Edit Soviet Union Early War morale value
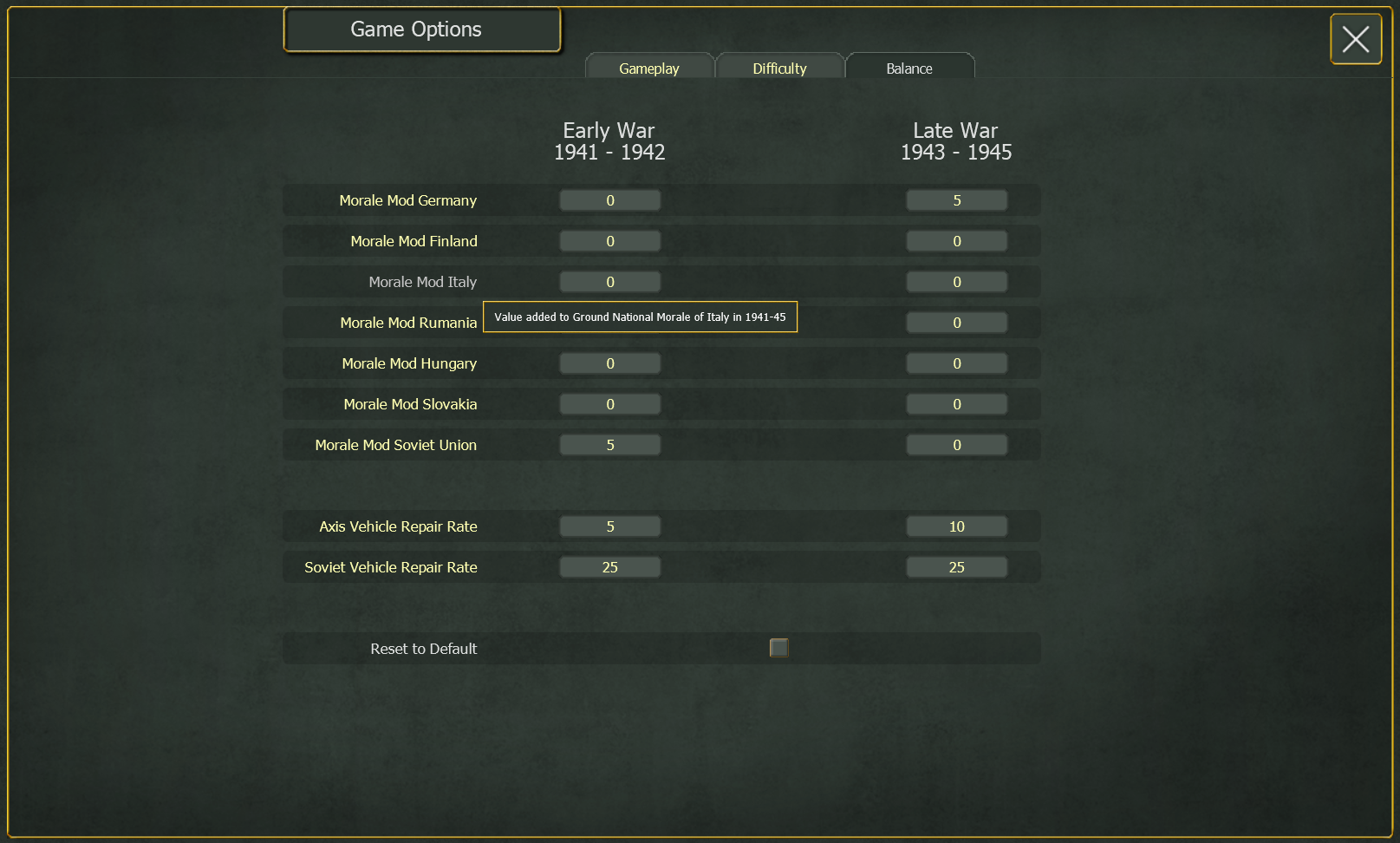1400x843 pixels. coord(609,445)
